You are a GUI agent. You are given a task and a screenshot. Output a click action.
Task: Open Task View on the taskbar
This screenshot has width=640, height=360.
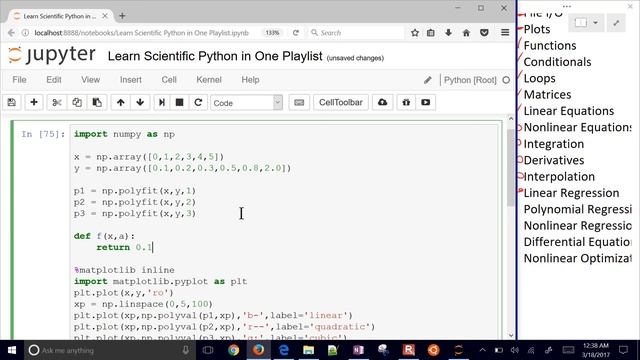click(x=208, y=350)
